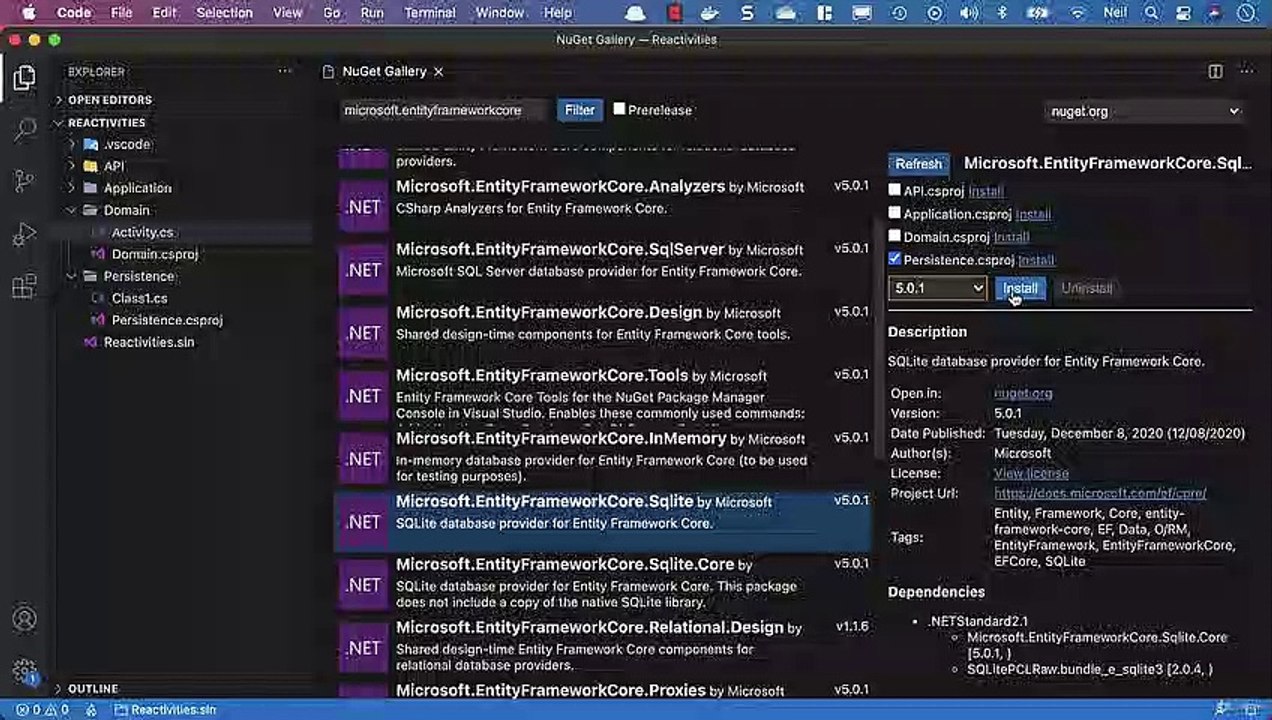Open the nuget.org link under Open in

(x=1023, y=393)
